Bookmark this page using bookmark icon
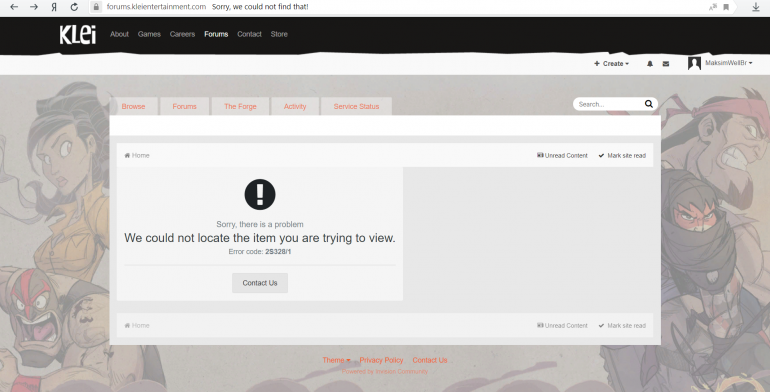Screen dimensions: 770x392 726,7
